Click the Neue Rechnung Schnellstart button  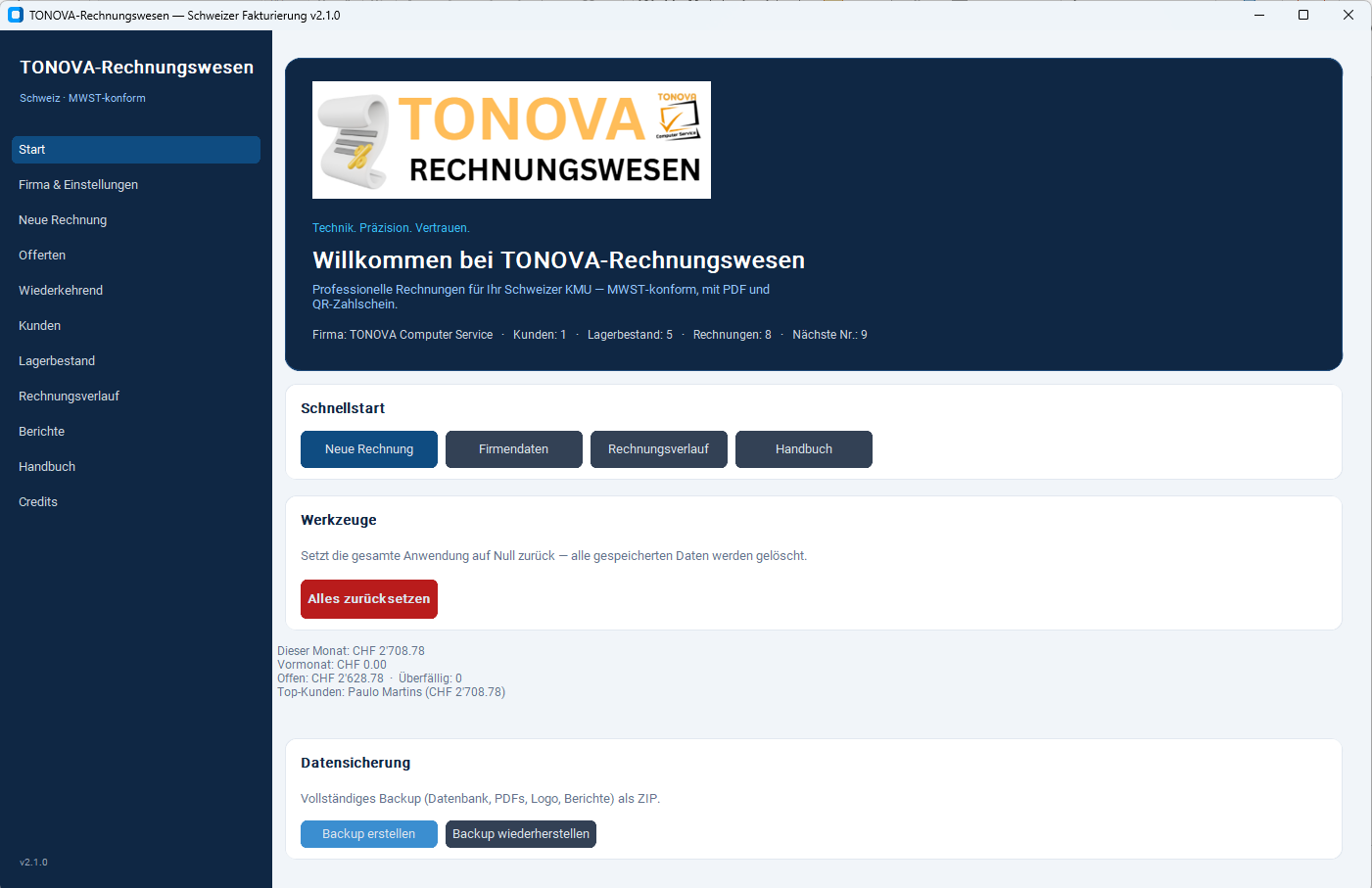[x=369, y=449]
